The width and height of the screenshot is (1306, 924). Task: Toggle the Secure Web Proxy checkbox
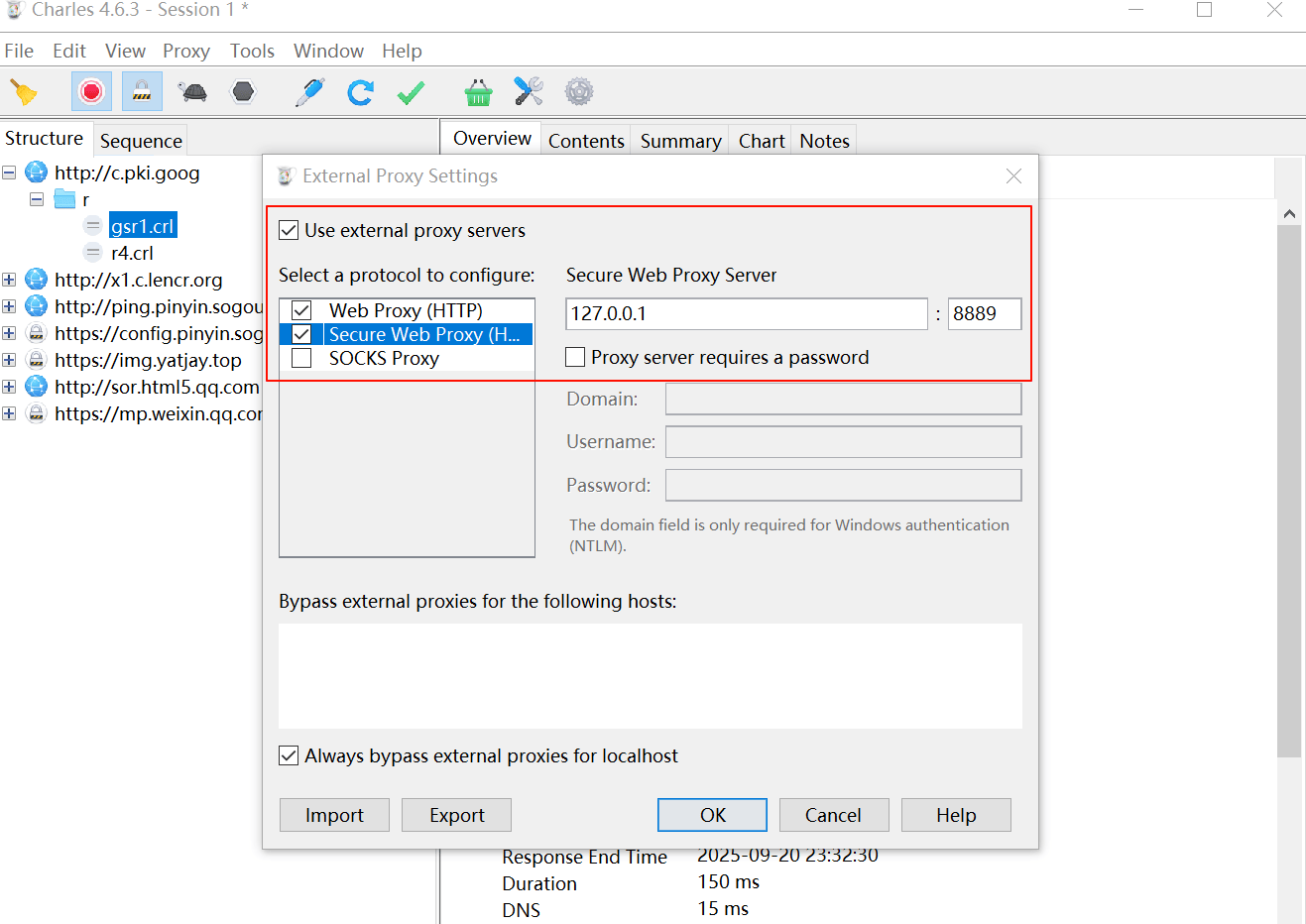click(x=301, y=334)
